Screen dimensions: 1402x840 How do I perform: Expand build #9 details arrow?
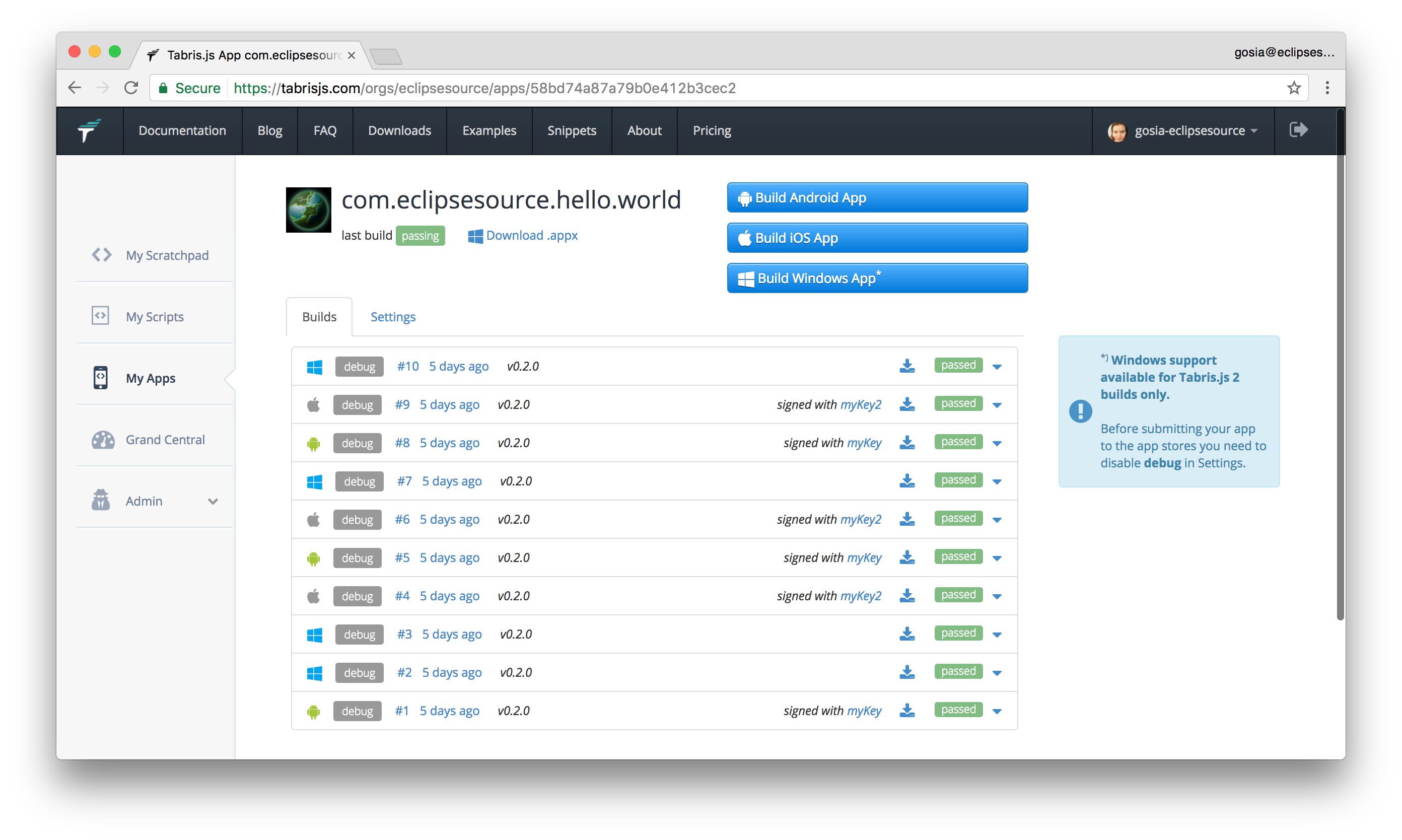997,405
